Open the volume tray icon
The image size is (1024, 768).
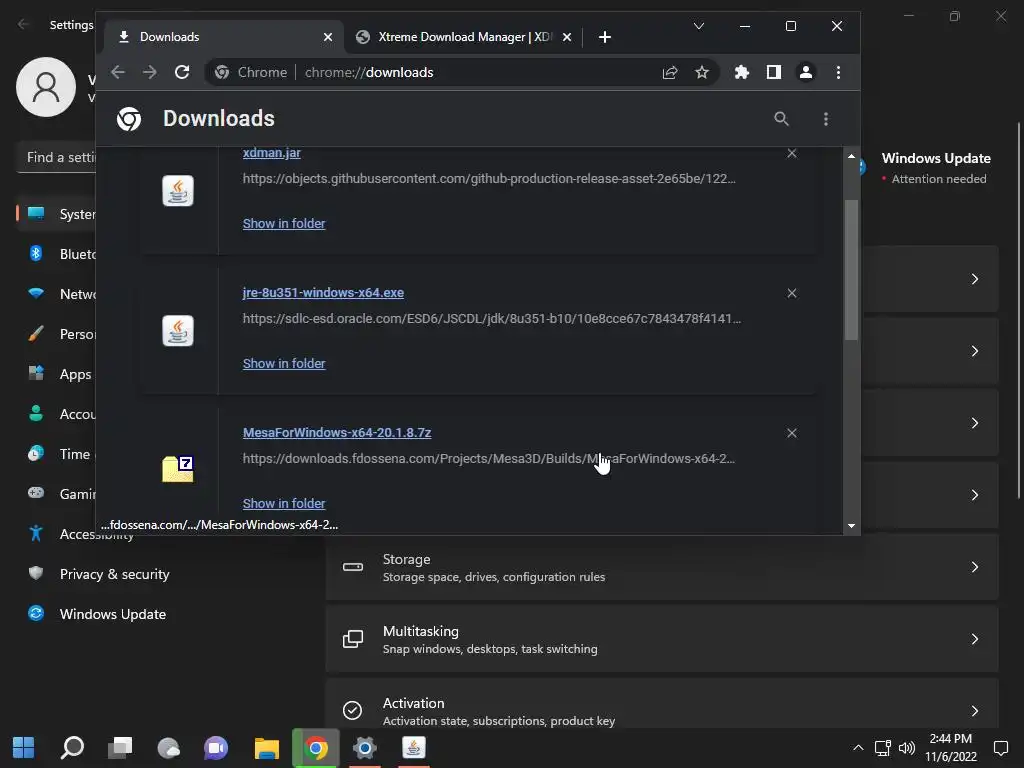click(906, 748)
